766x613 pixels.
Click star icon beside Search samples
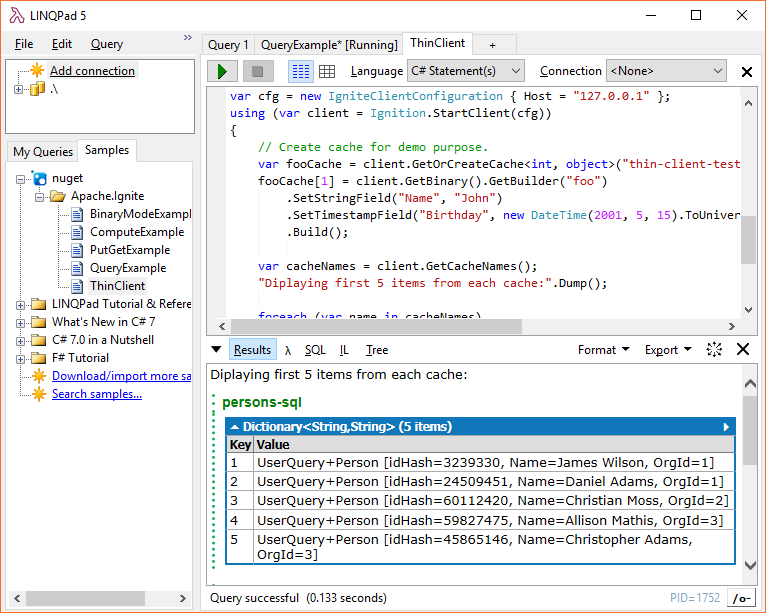tap(39, 394)
